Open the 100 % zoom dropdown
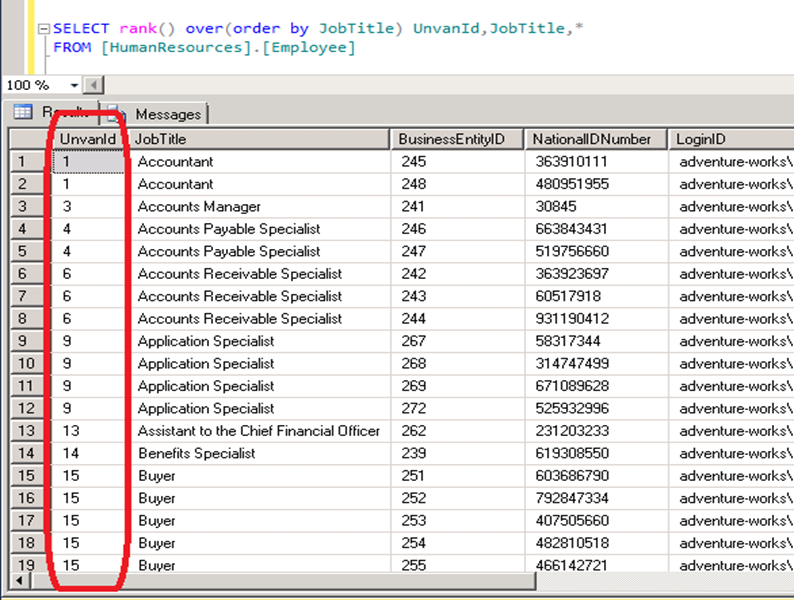The image size is (794, 600). [74, 85]
